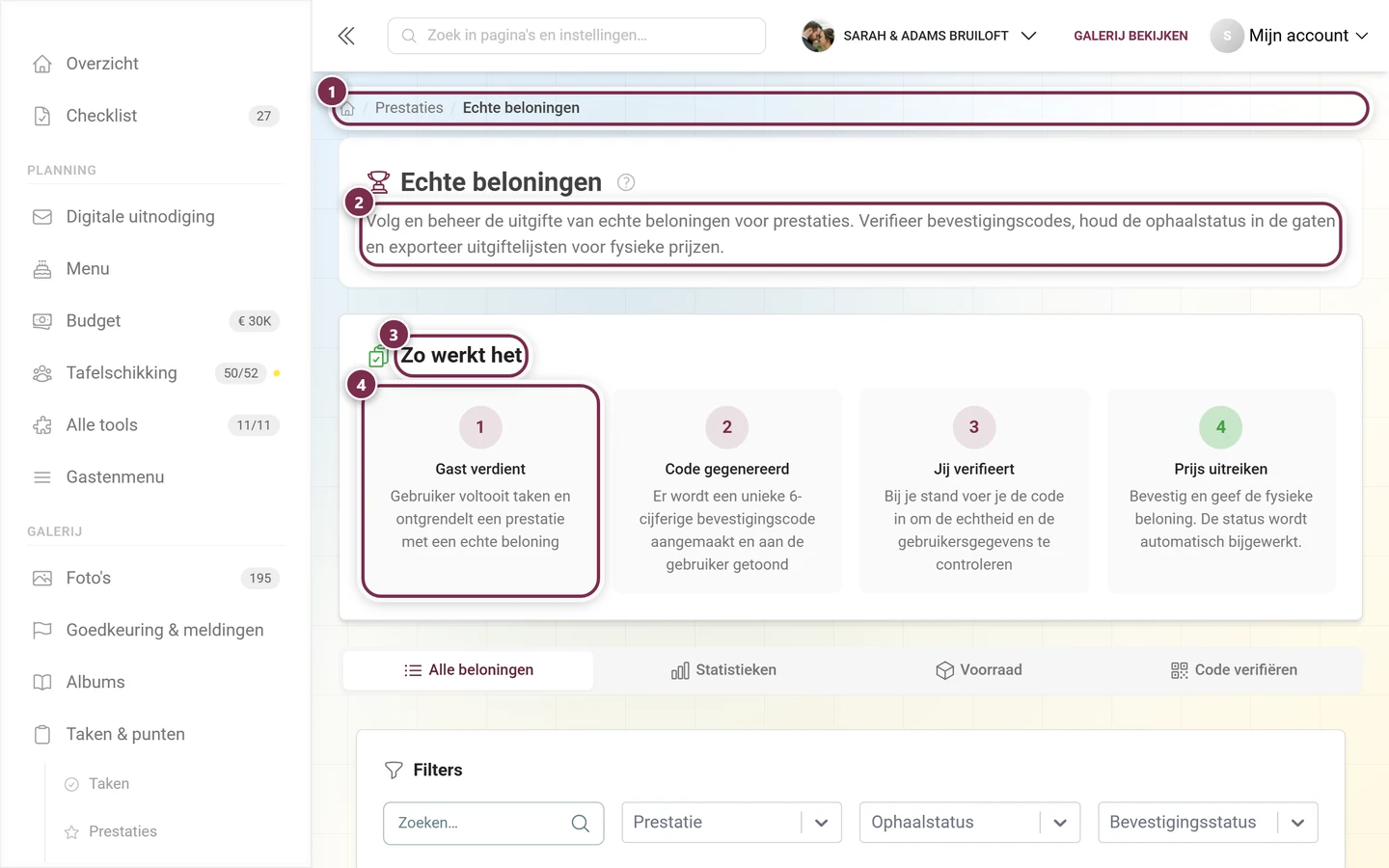Switch to the Alle beloningen tab
The width and height of the screenshot is (1389, 868).
click(469, 670)
